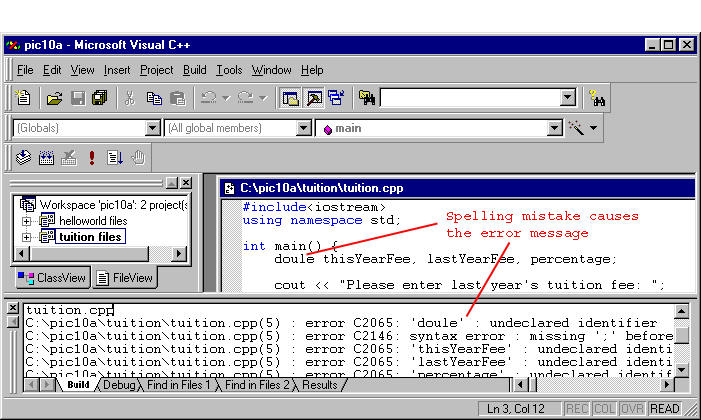Switch to the FileView tab

pyautogui.click(x=125, y=278)
